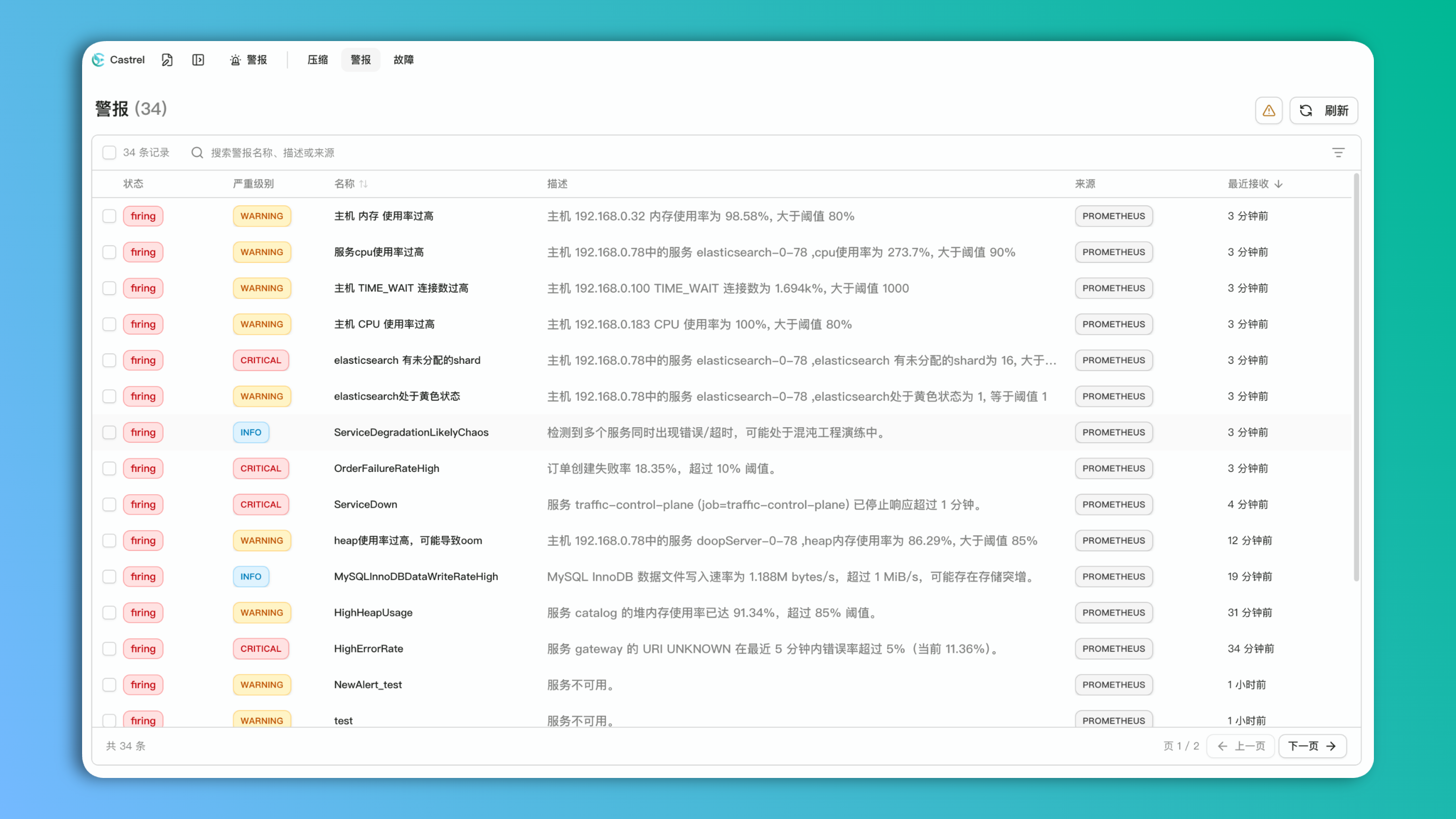The image size is (1456, 819).
Task: Click PROMETHEUS source on NewAlert_test row
Action: click(x=1114, y=684)
